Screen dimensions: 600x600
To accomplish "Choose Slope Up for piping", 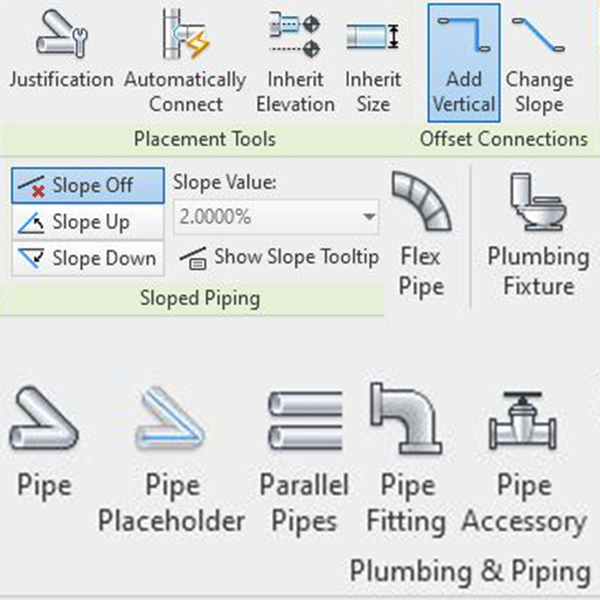I will point(88,222).
